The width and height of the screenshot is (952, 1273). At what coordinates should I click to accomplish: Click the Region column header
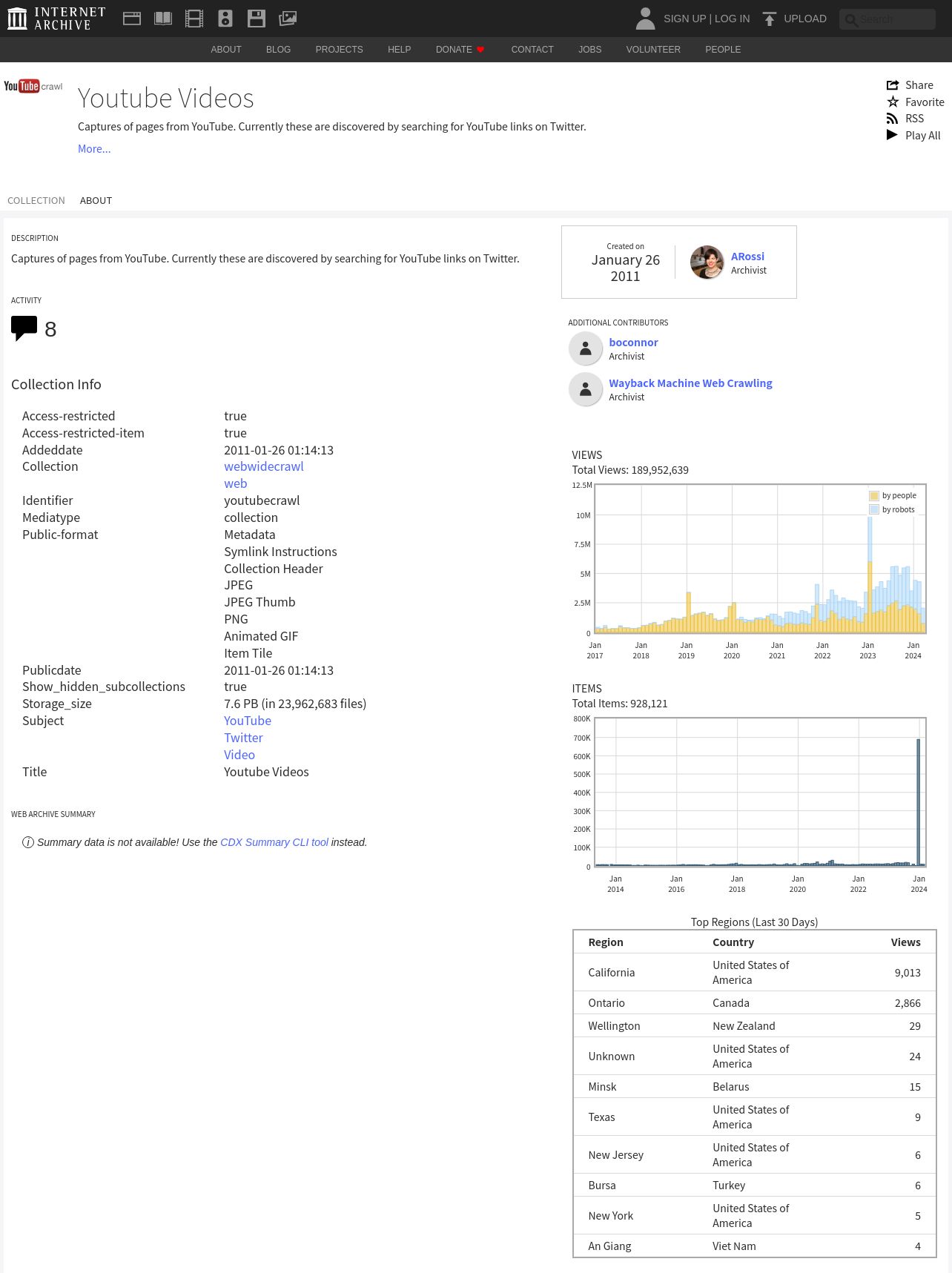[606, 942]
